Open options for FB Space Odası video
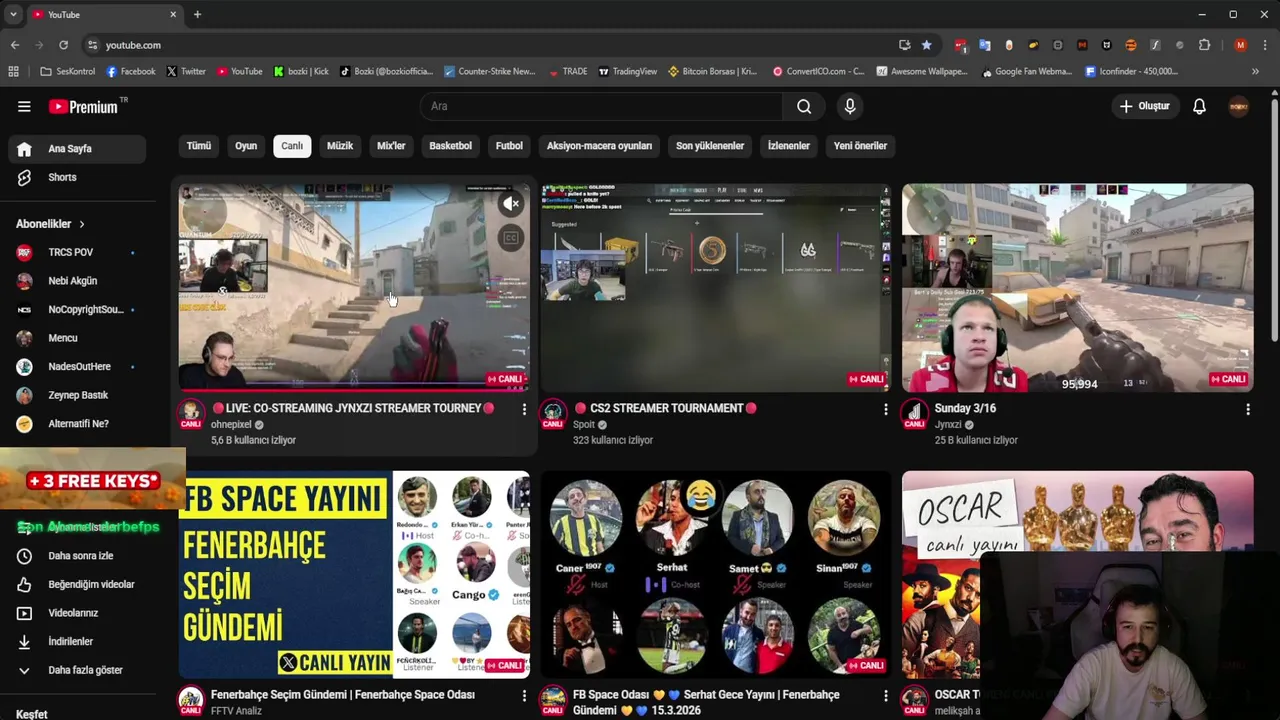1280x720 pixels. click(x=885, y=695)
